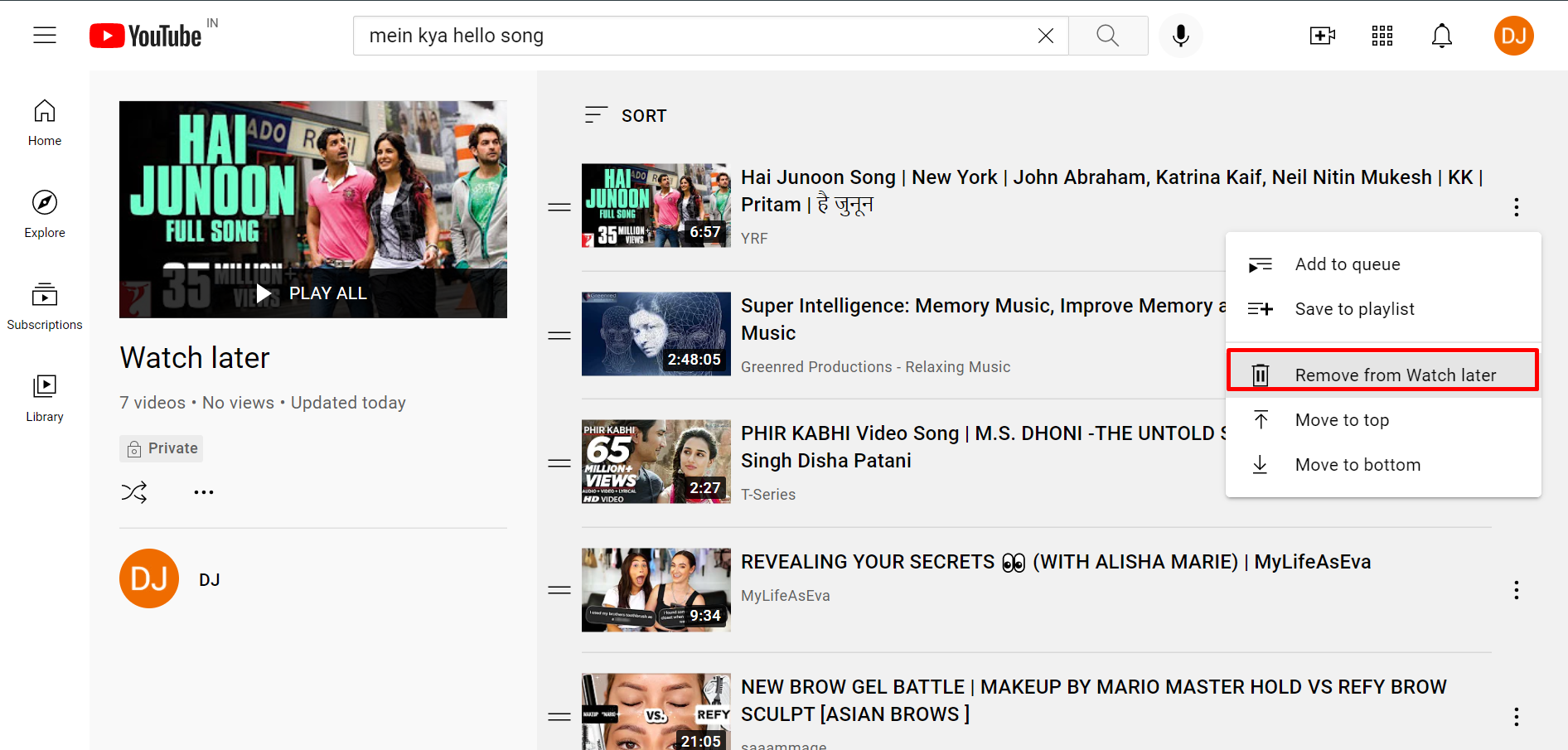Screen dimensions: 1568x750
Task: Click the Watch later playlist heading
Action: (x=195, y=358)
